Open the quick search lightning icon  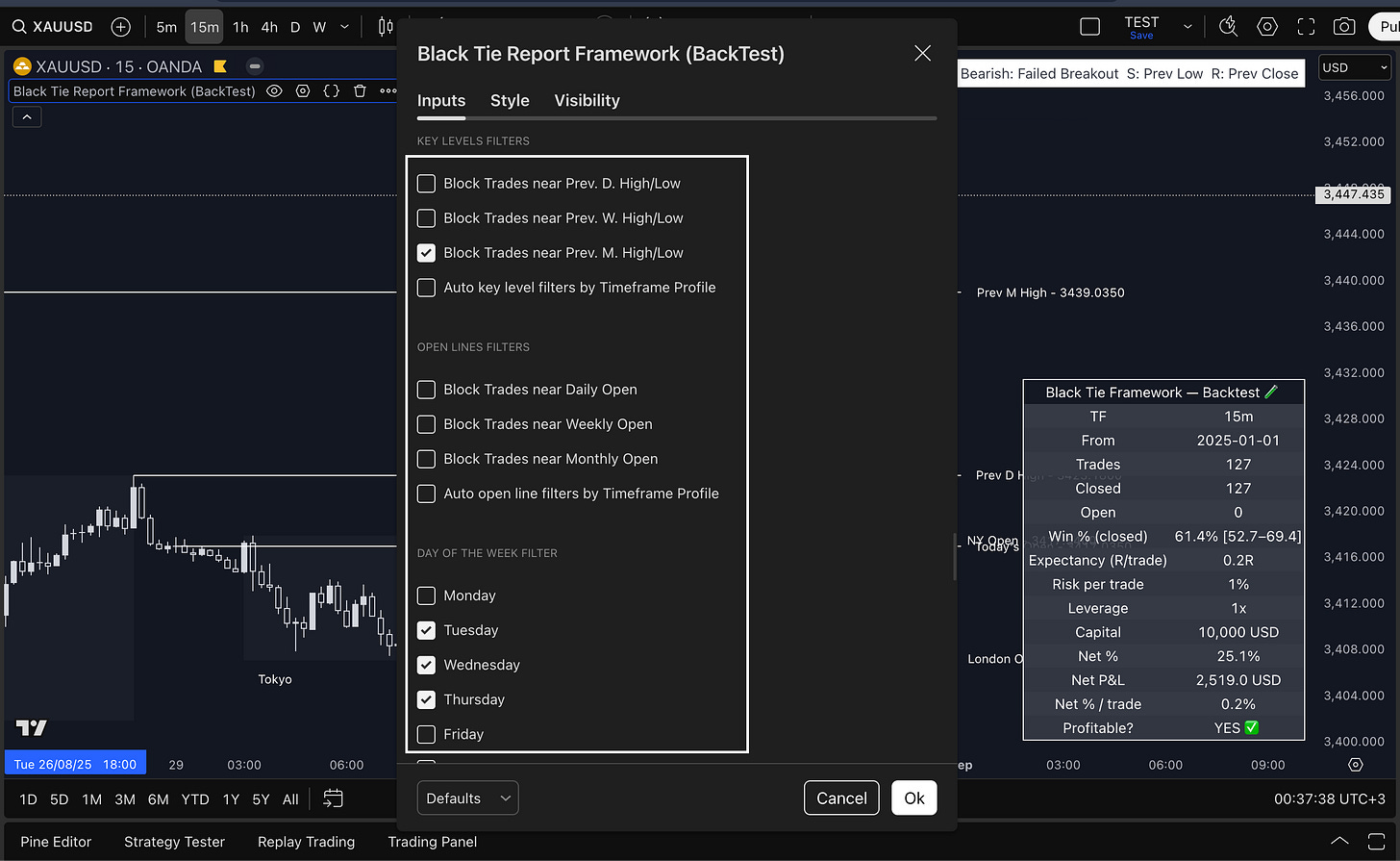(x=1228, y=27)
